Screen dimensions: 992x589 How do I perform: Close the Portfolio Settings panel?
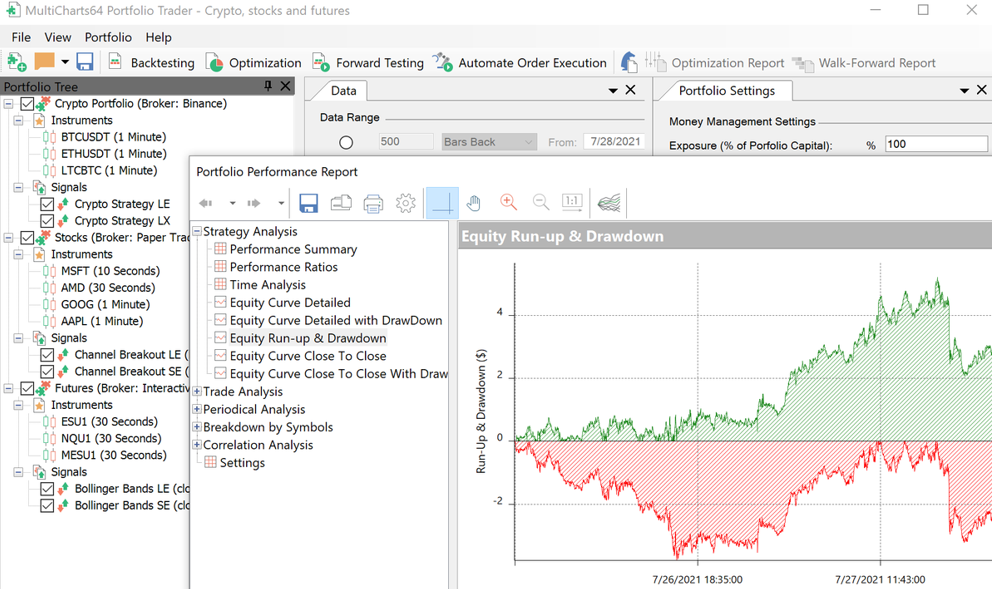981,90
